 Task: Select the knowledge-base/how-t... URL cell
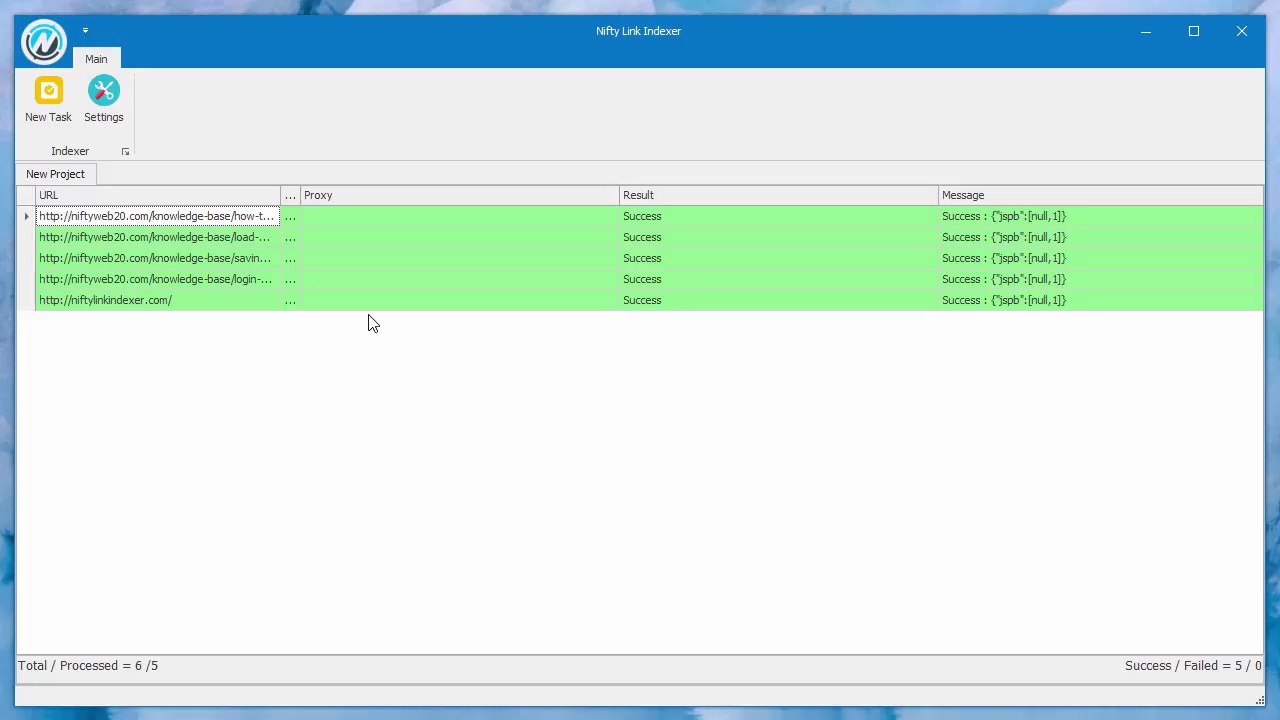click(x=158, y=216)
